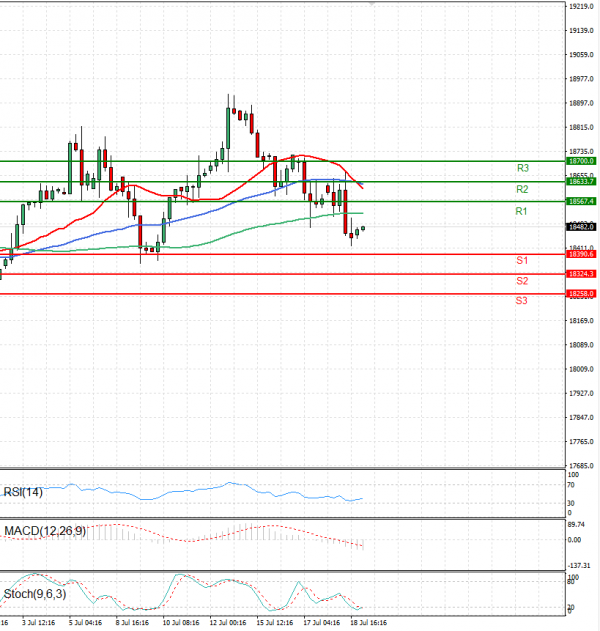Click the 18633.7 green price tag

click(x=580, y=182)
